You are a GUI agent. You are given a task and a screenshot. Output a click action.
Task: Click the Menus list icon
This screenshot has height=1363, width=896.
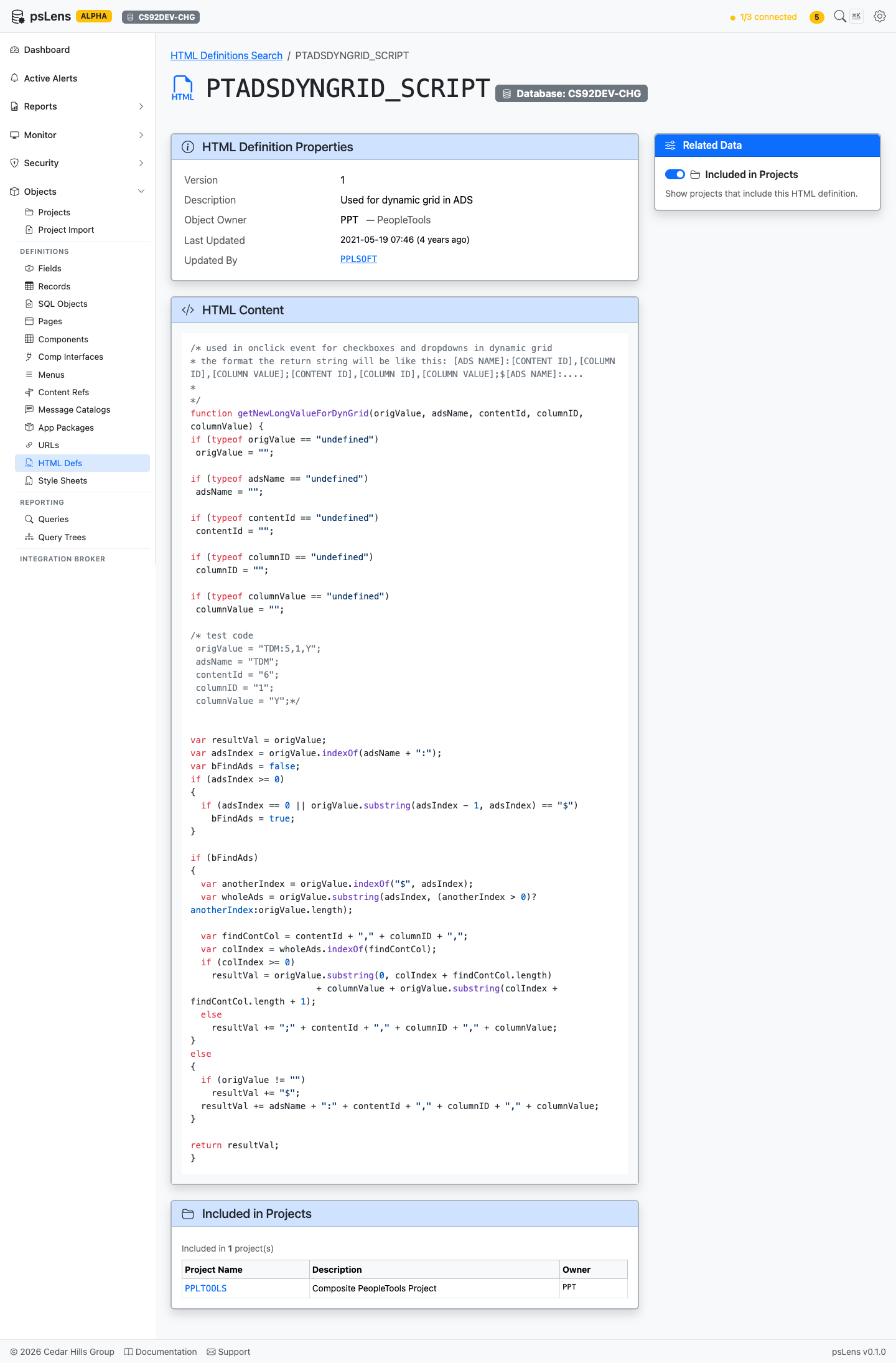point(29,375)
